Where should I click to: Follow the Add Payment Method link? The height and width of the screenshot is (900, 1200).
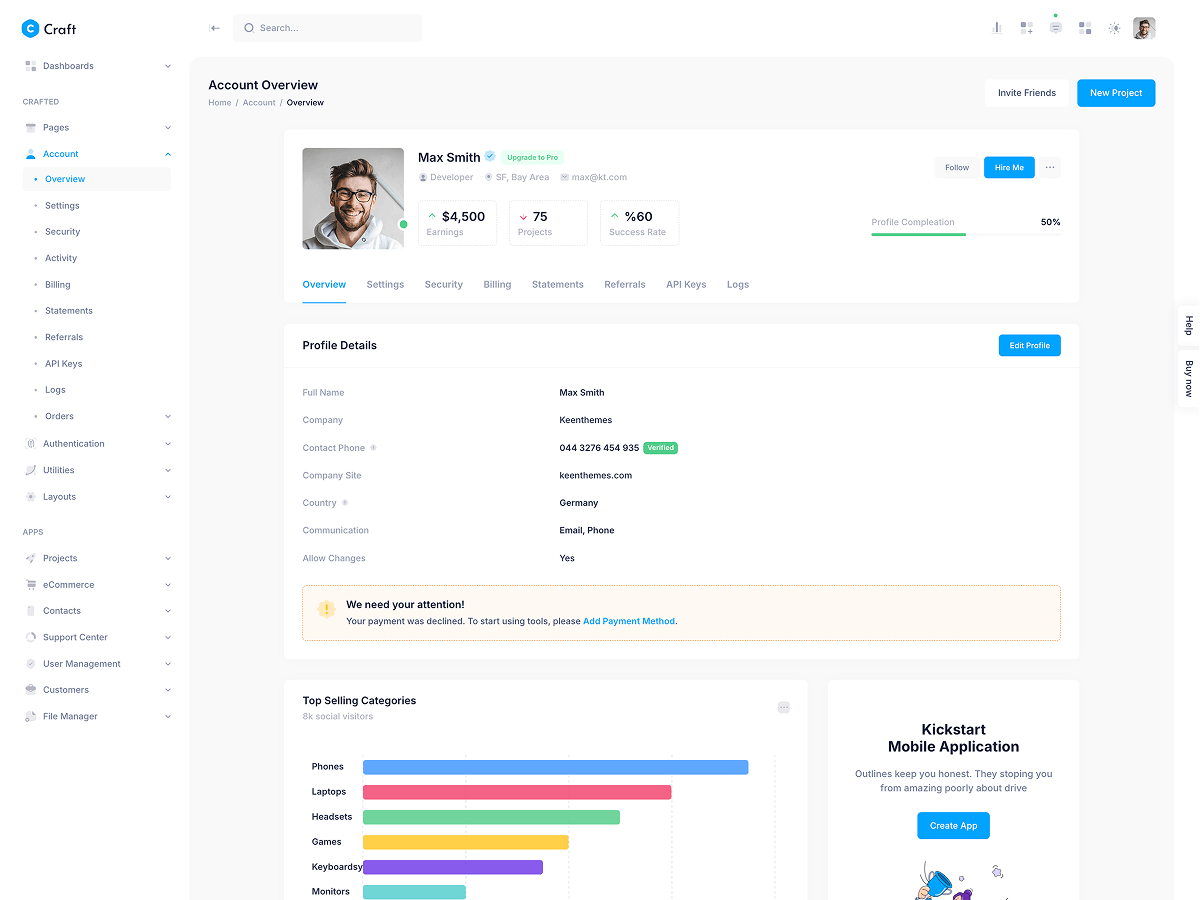[628, 621]
